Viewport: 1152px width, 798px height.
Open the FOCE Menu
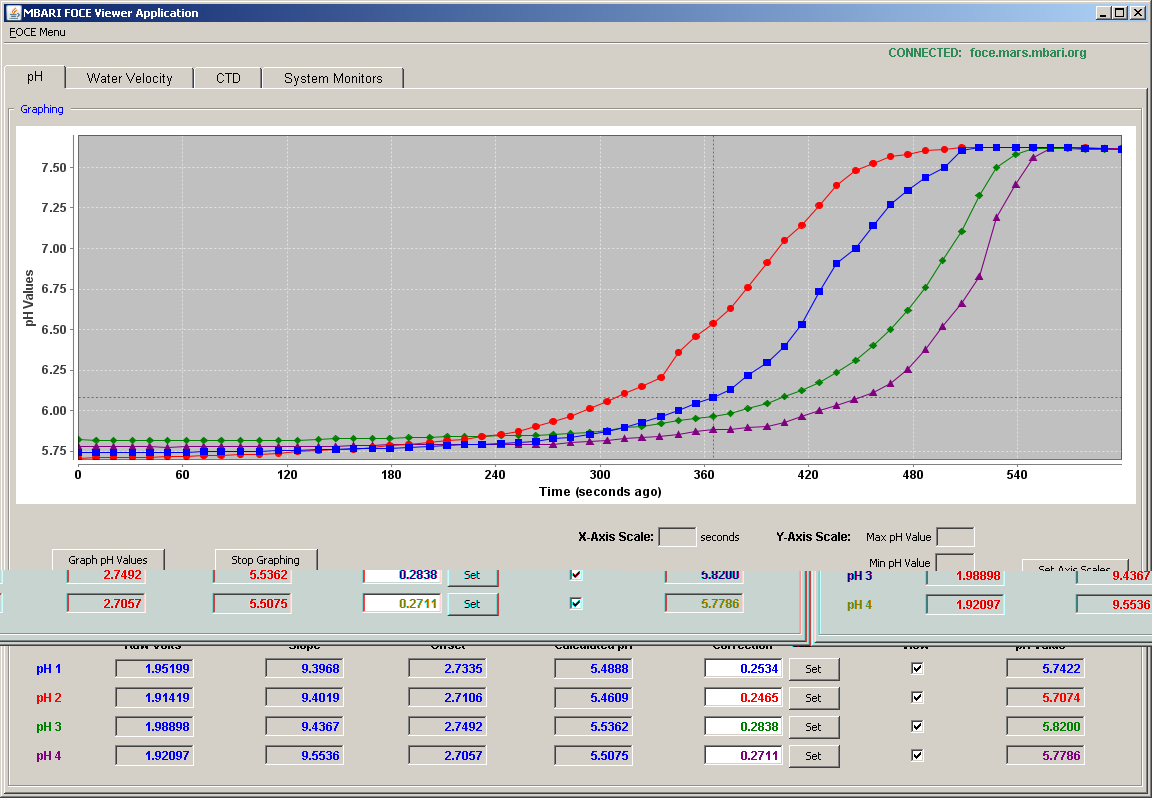[x=37, y=32]
